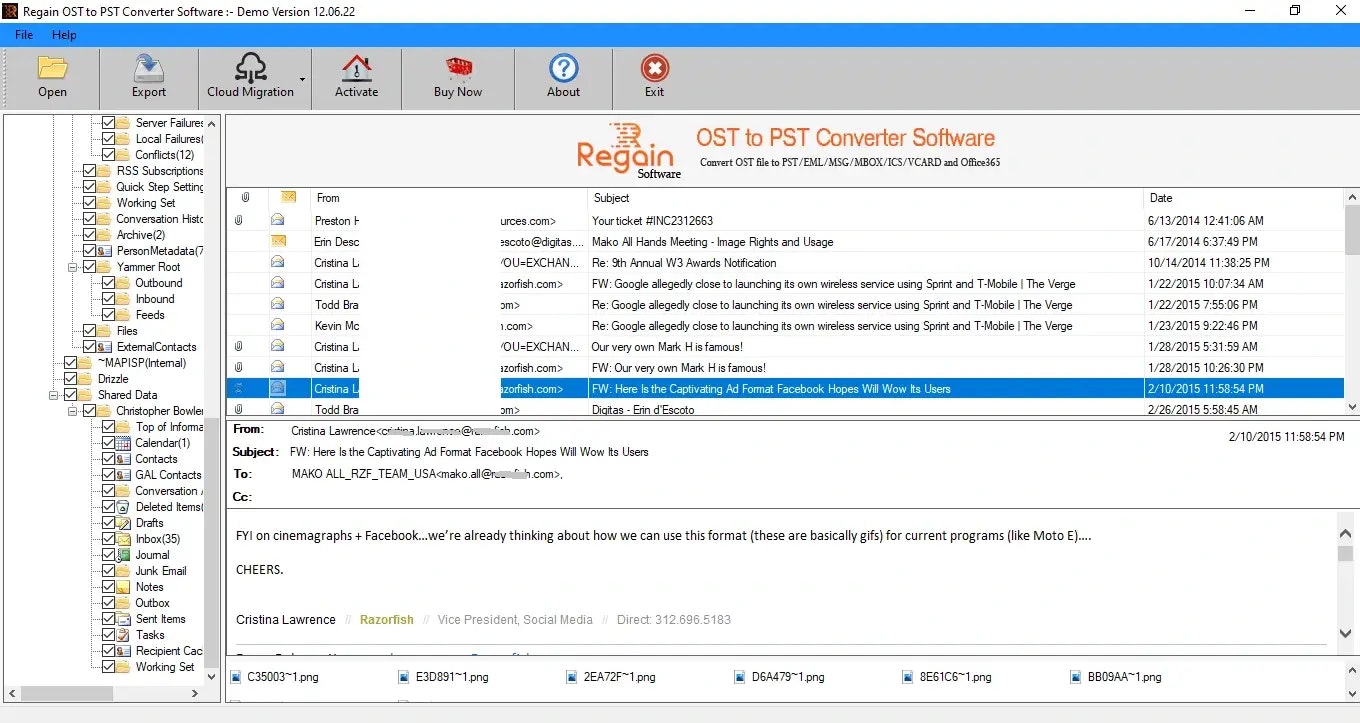
Task: Click envelope icon on the Preston H row
Action: [x=278, y=221]
